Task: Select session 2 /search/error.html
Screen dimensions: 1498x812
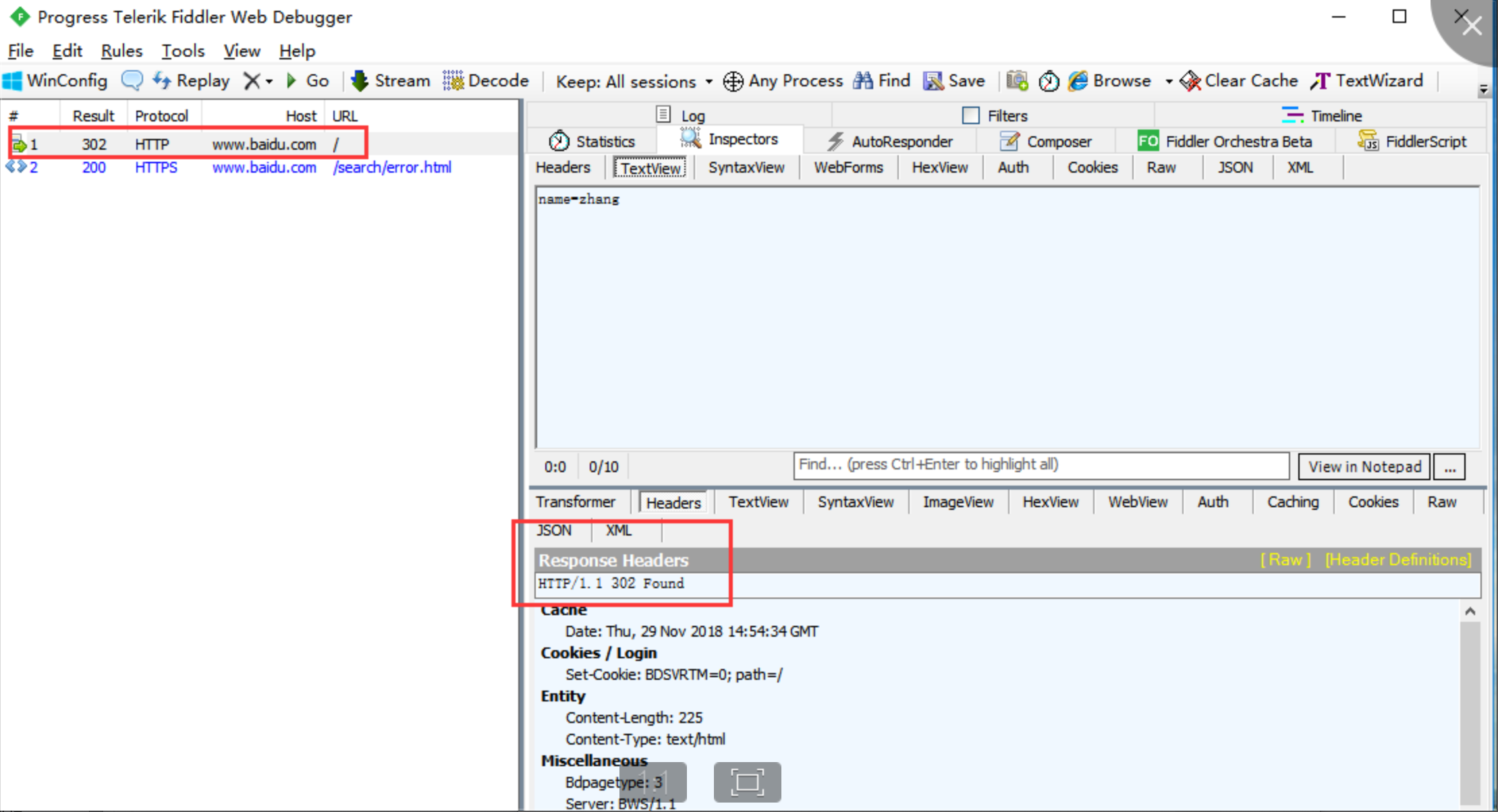Action: pyautogui.click(x=259, y=167)
